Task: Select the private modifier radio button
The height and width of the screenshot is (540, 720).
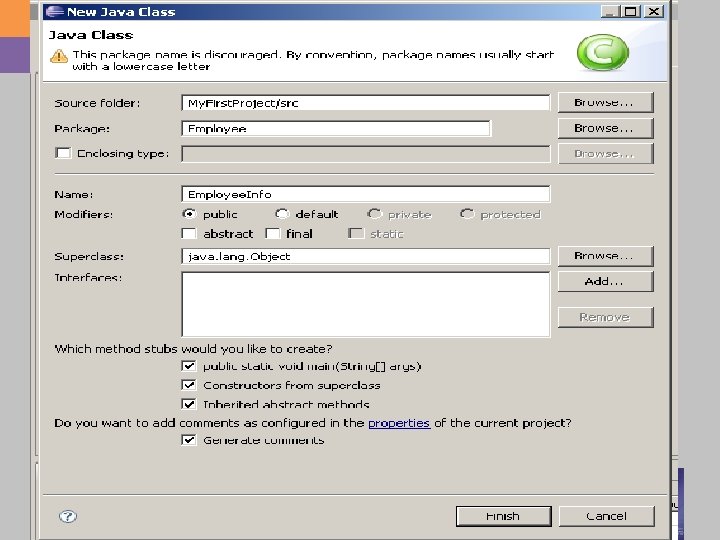Action: pos(375,214)
